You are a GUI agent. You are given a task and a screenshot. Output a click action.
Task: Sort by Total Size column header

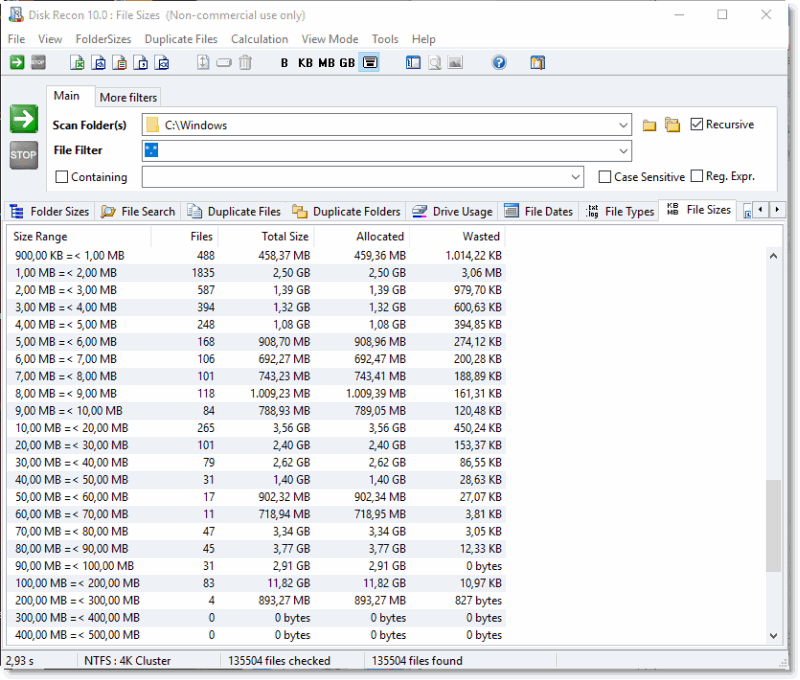[266, 237]
